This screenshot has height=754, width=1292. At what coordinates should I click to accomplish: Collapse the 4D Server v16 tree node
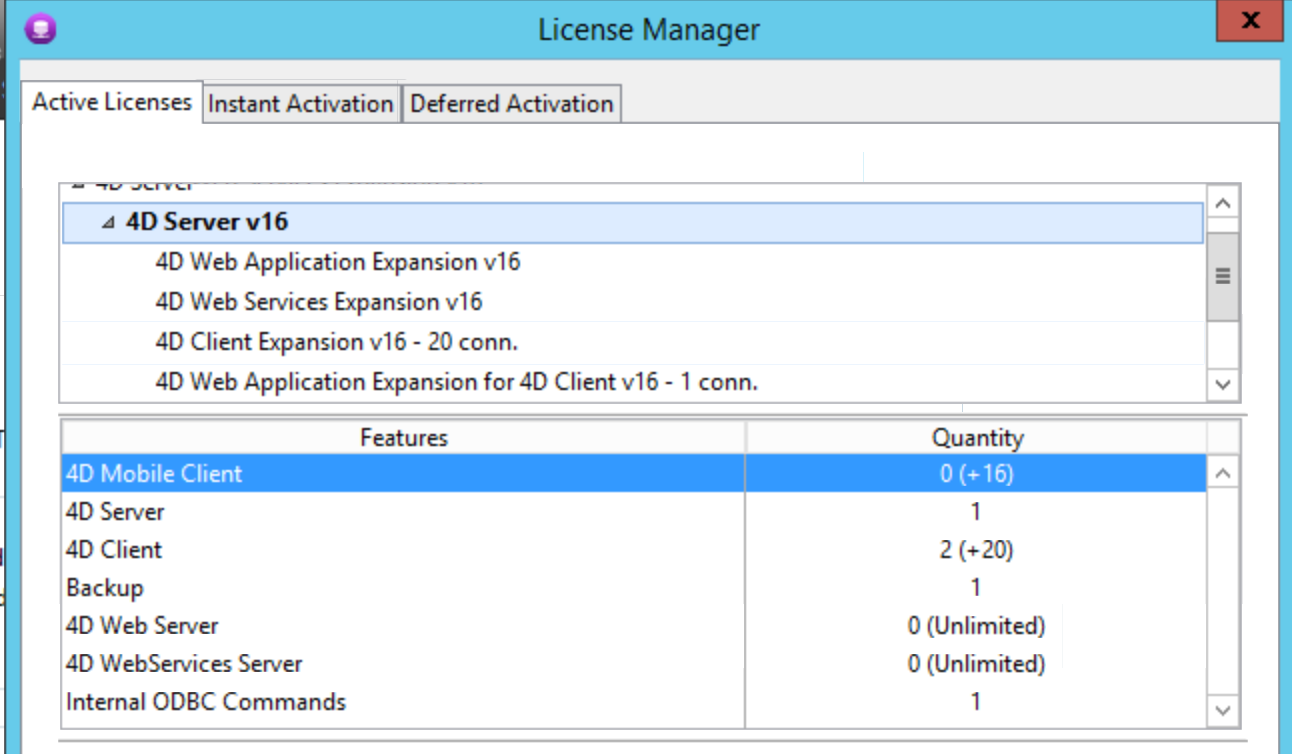[x=108, y=223]
